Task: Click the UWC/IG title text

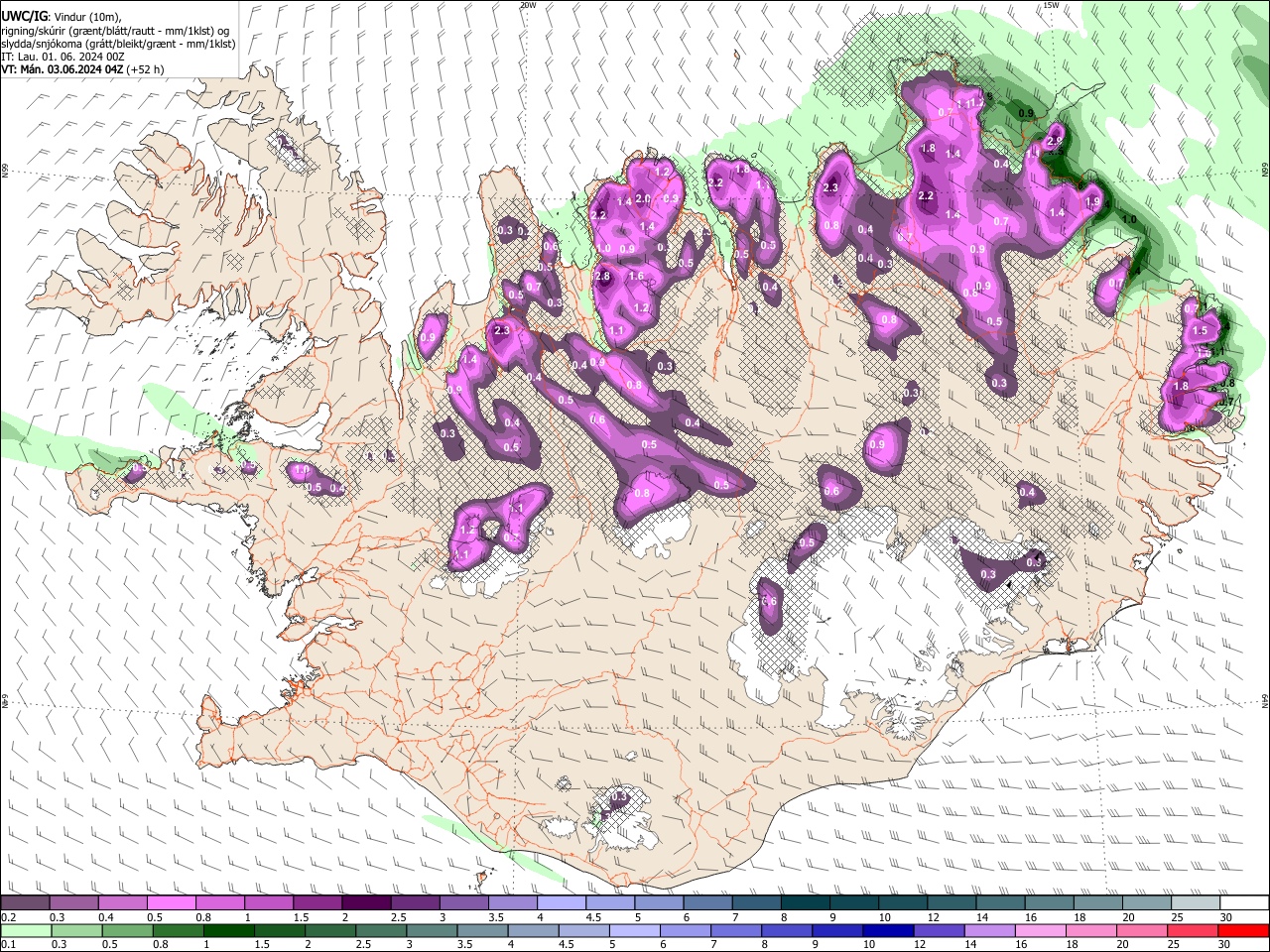Action: (x=25, y=16)
